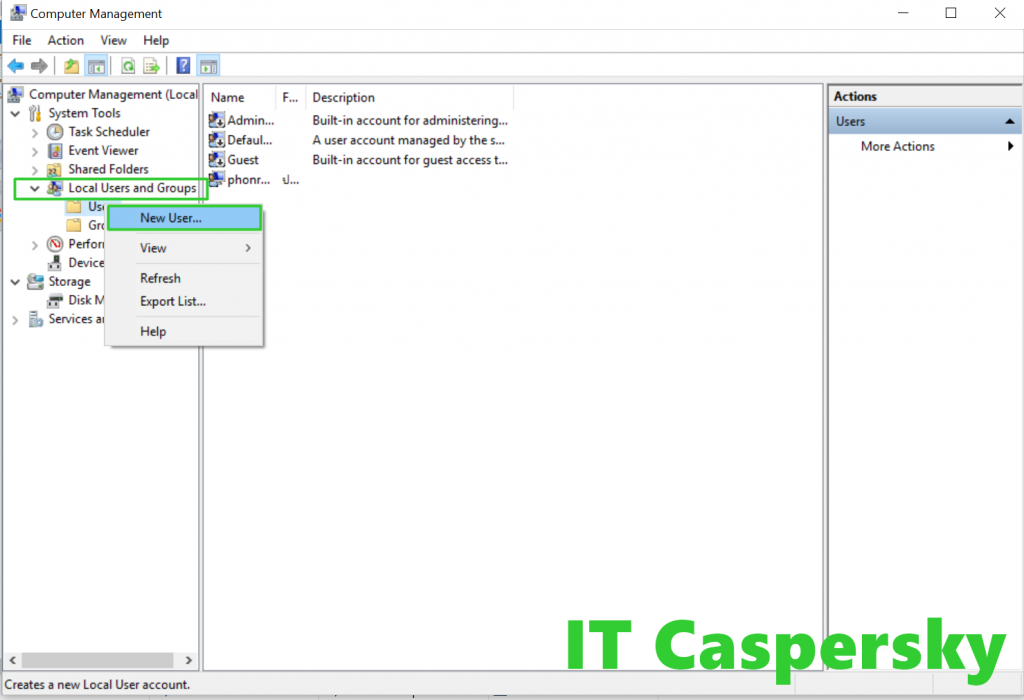Click the Task Scheduler clock icon
Screen dimensions: 1024x700
point(55,132)
